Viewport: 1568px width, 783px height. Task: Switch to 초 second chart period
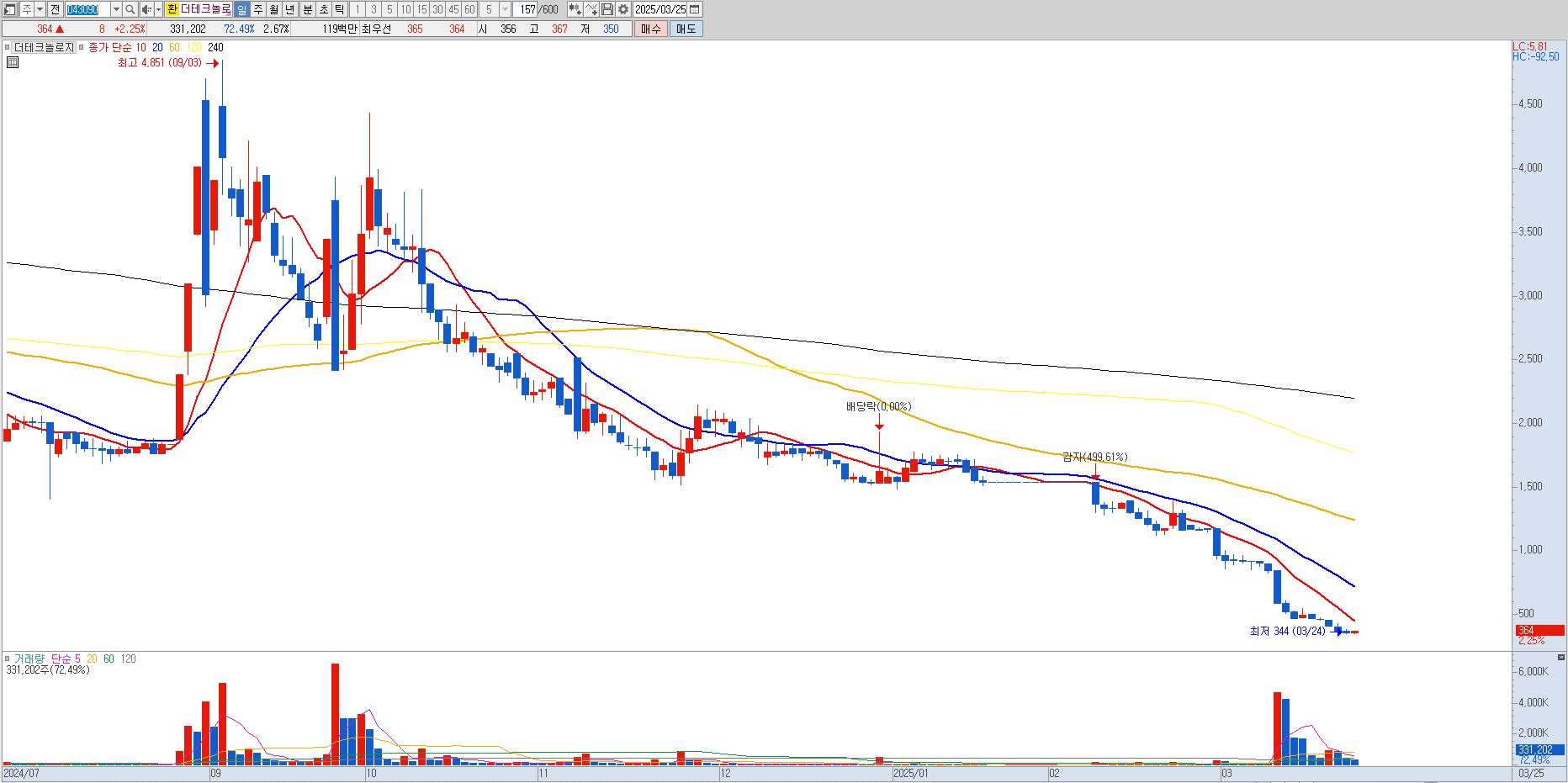324,9
